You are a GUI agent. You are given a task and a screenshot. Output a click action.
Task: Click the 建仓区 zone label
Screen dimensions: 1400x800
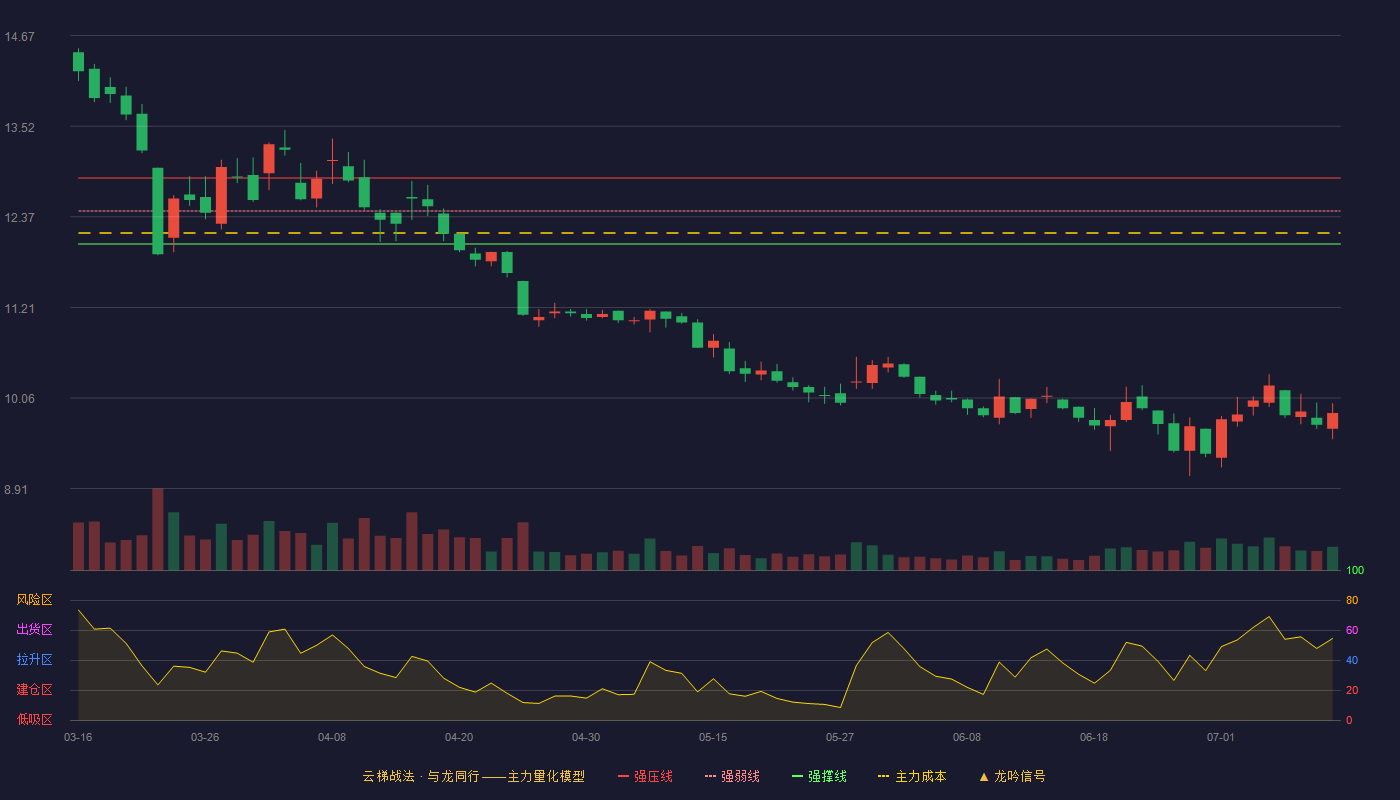(34, 690)
